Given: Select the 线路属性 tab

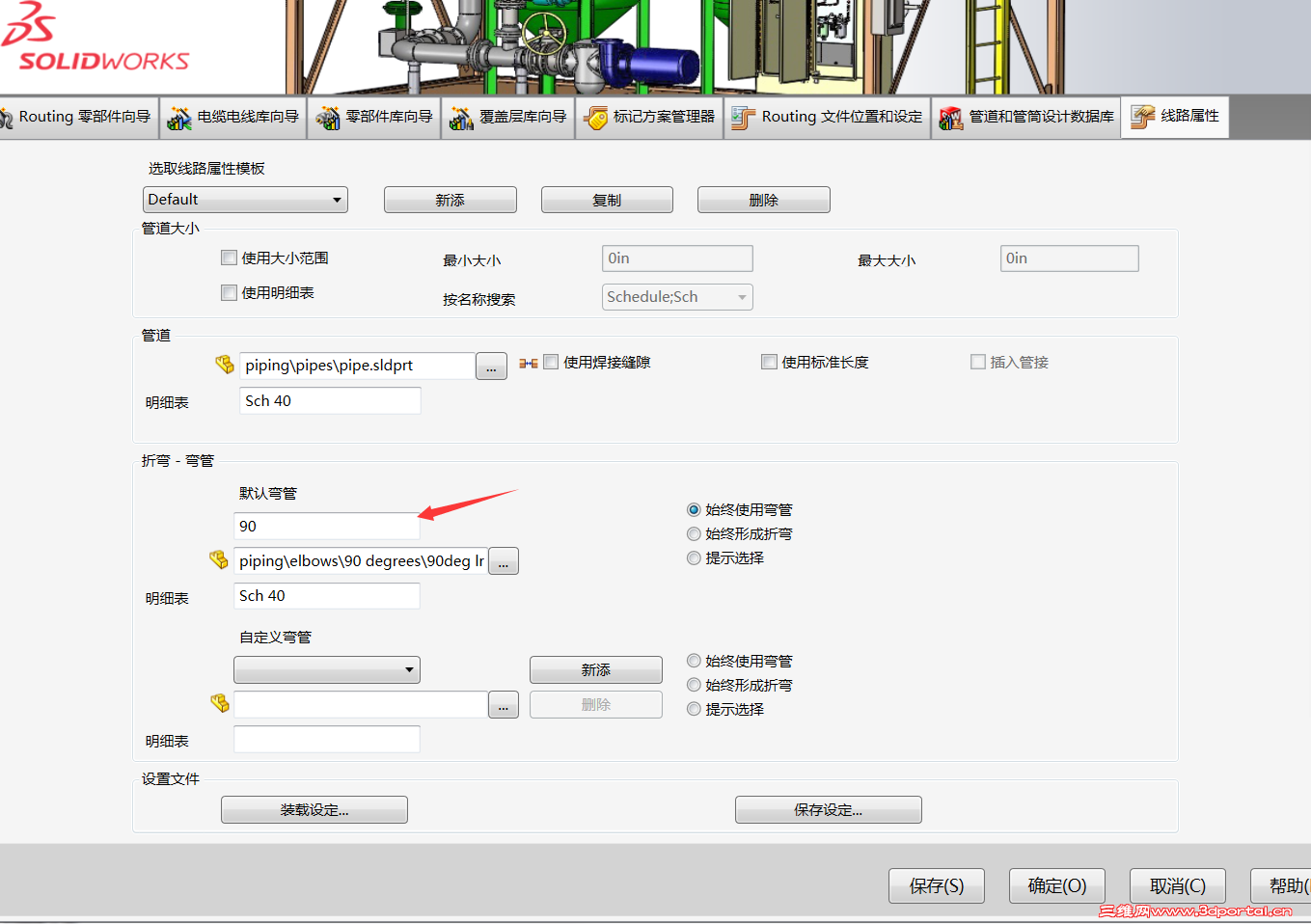Looking at the screenshot, I should (x=1175, y=117).
